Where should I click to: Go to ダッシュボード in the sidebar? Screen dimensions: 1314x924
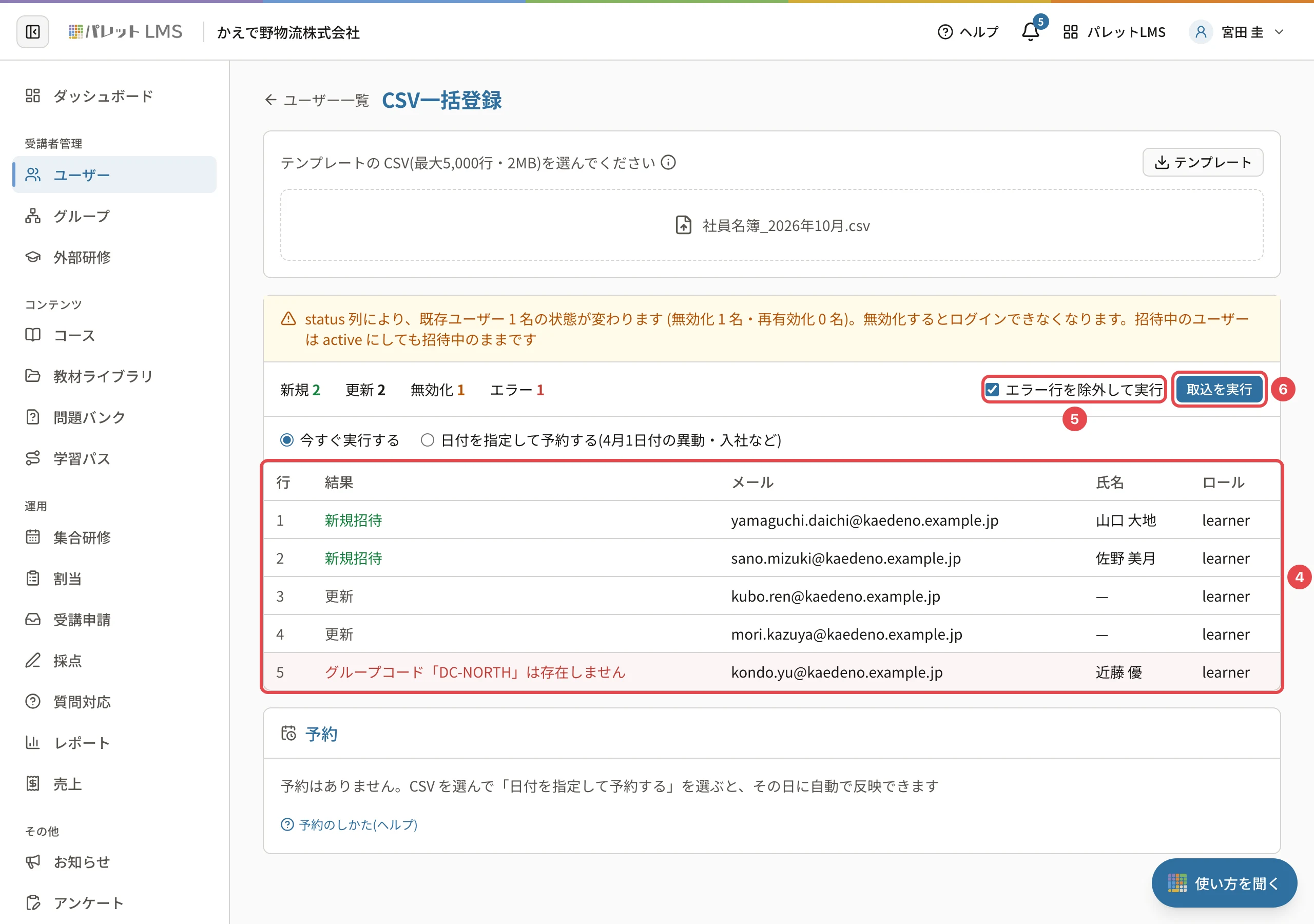(114, 95)
